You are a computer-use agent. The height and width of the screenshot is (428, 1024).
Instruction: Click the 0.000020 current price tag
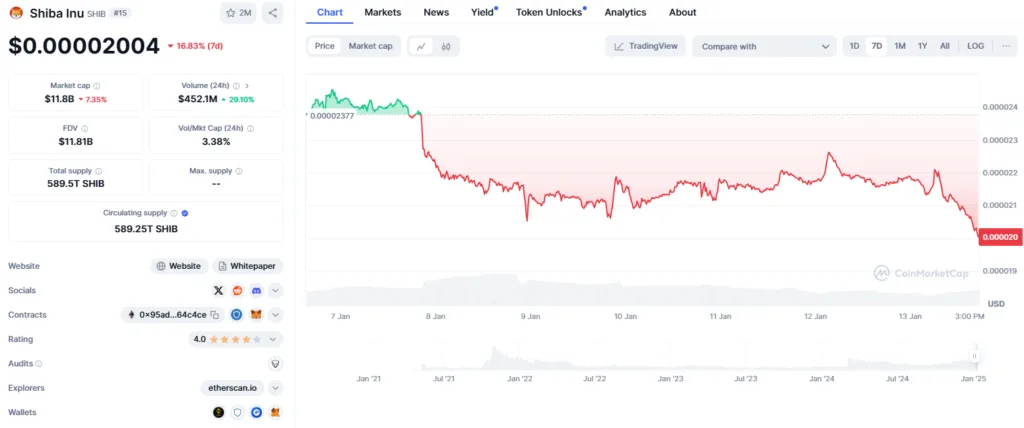[1001, 237]
